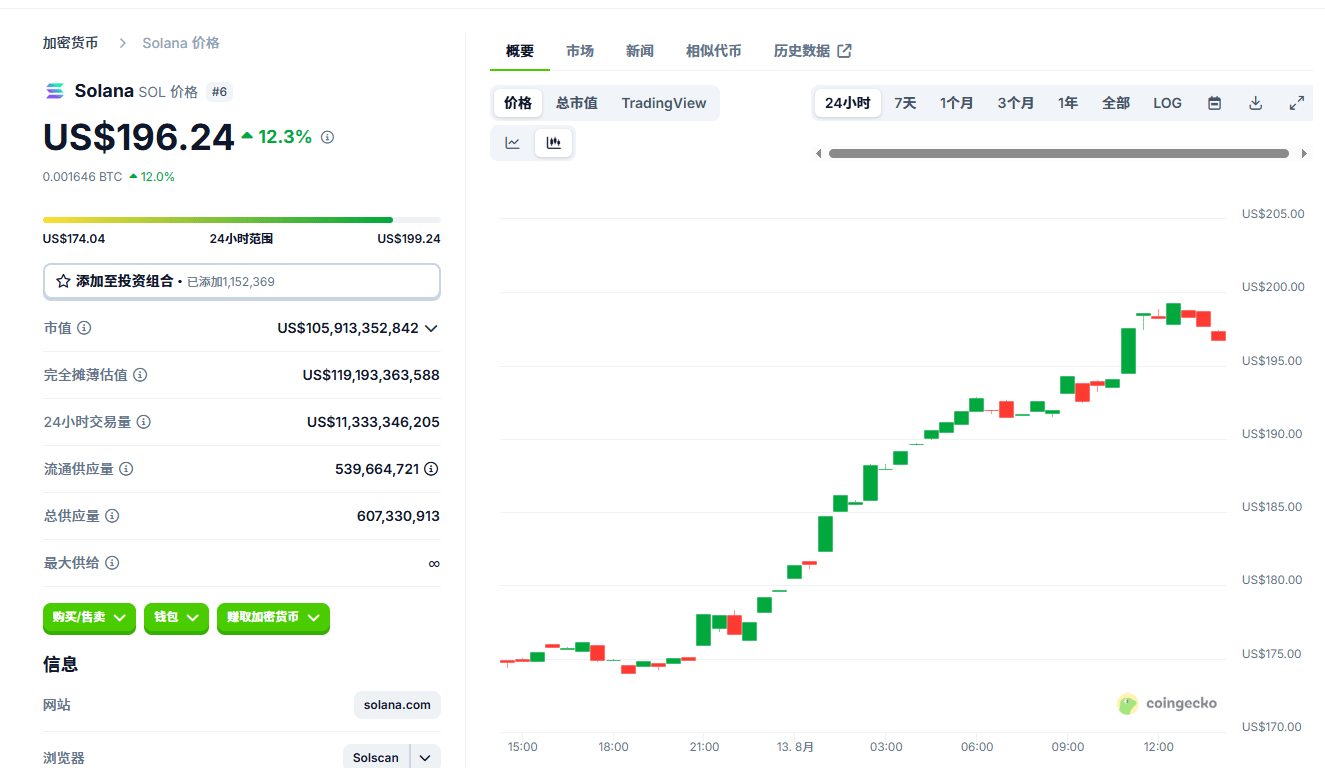Set chart range to 1个月

click(957, 103)
